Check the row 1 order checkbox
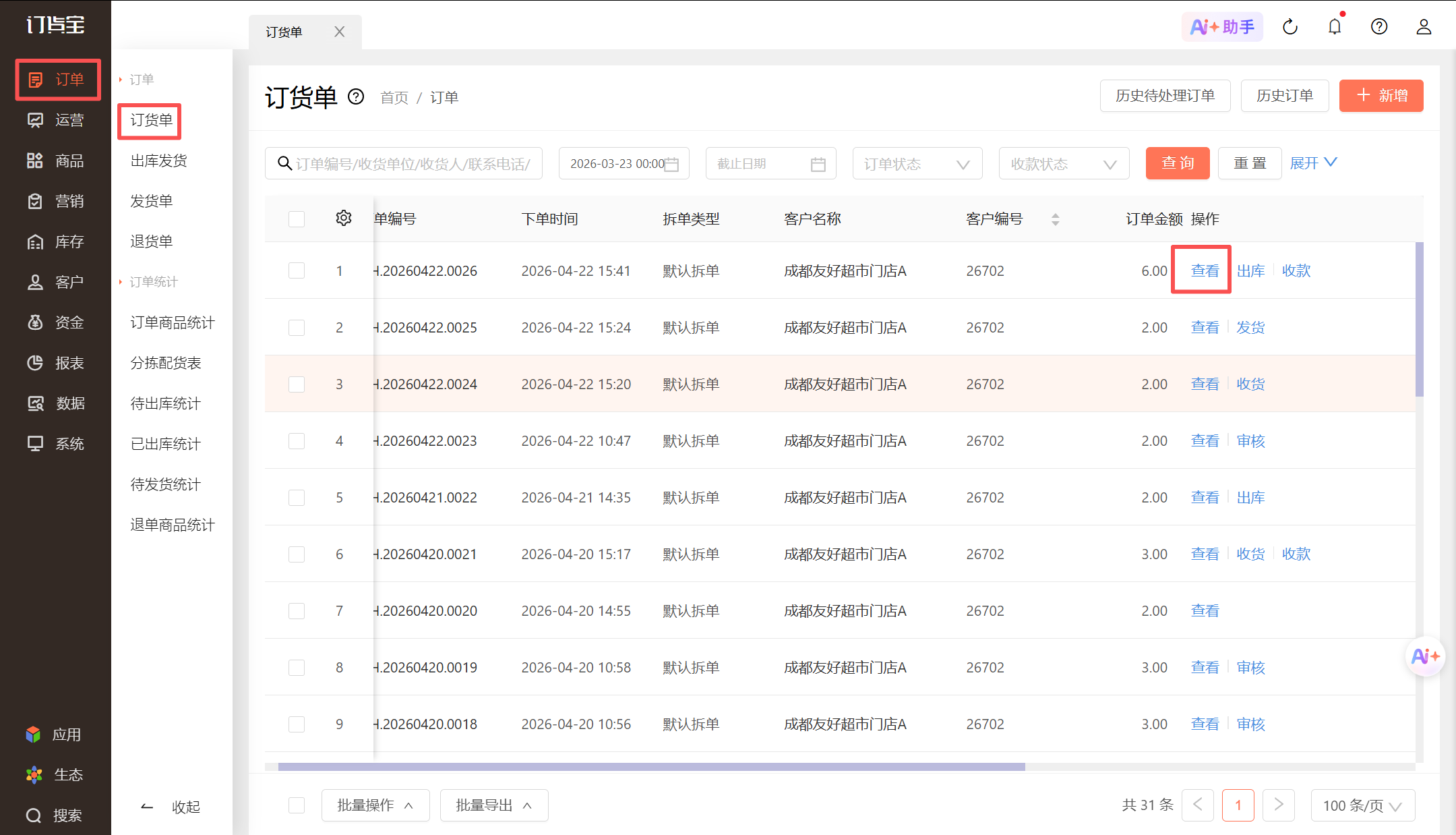This screenshot has width=1456, height=835. tap(297, 270)
